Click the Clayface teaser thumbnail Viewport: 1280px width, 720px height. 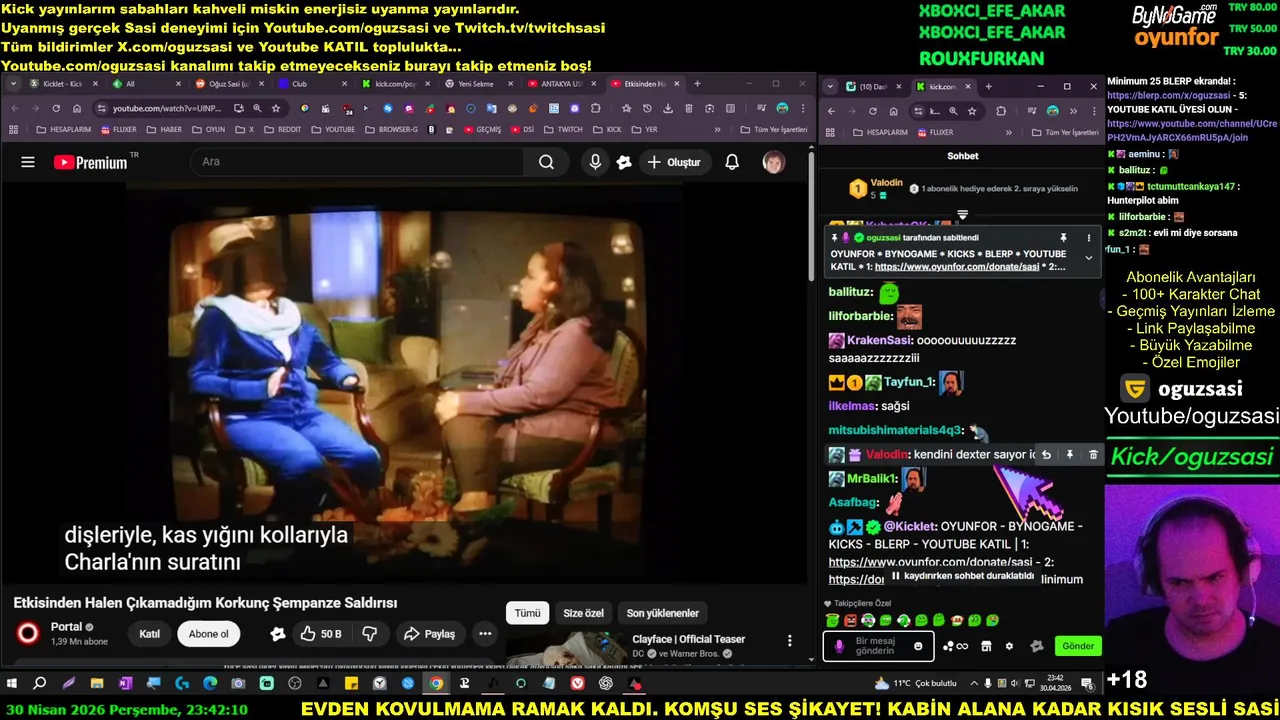(565, 648)
